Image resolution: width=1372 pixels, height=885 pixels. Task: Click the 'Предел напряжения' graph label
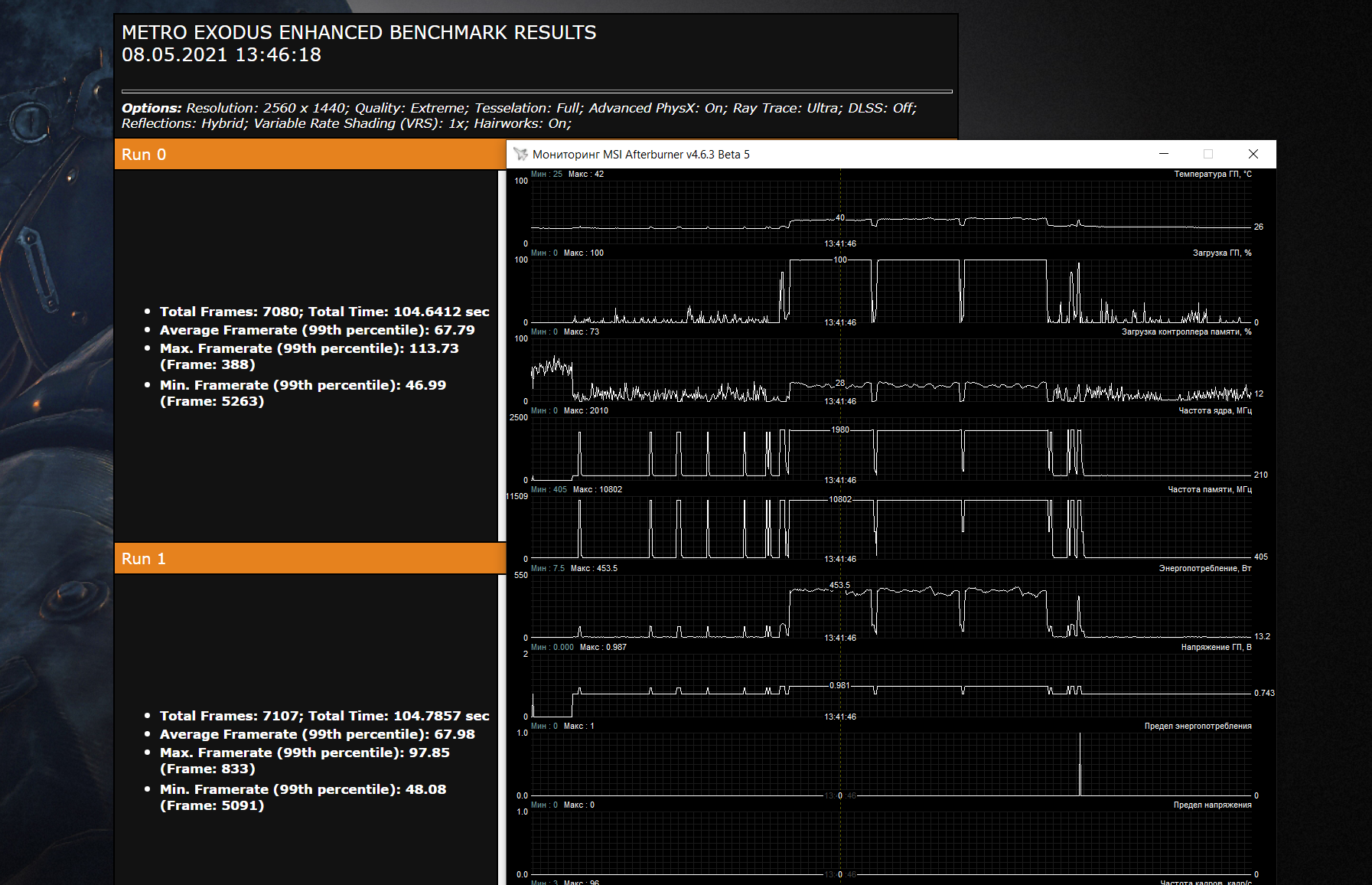point(1213,805)
